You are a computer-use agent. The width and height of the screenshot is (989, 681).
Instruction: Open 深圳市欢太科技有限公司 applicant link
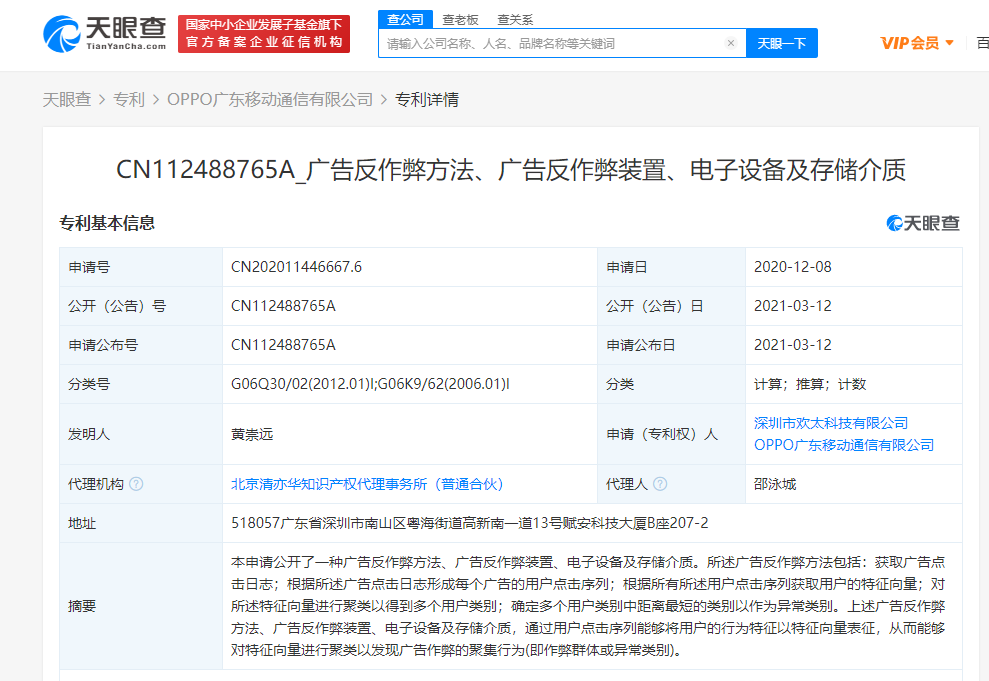click(831, 423)
